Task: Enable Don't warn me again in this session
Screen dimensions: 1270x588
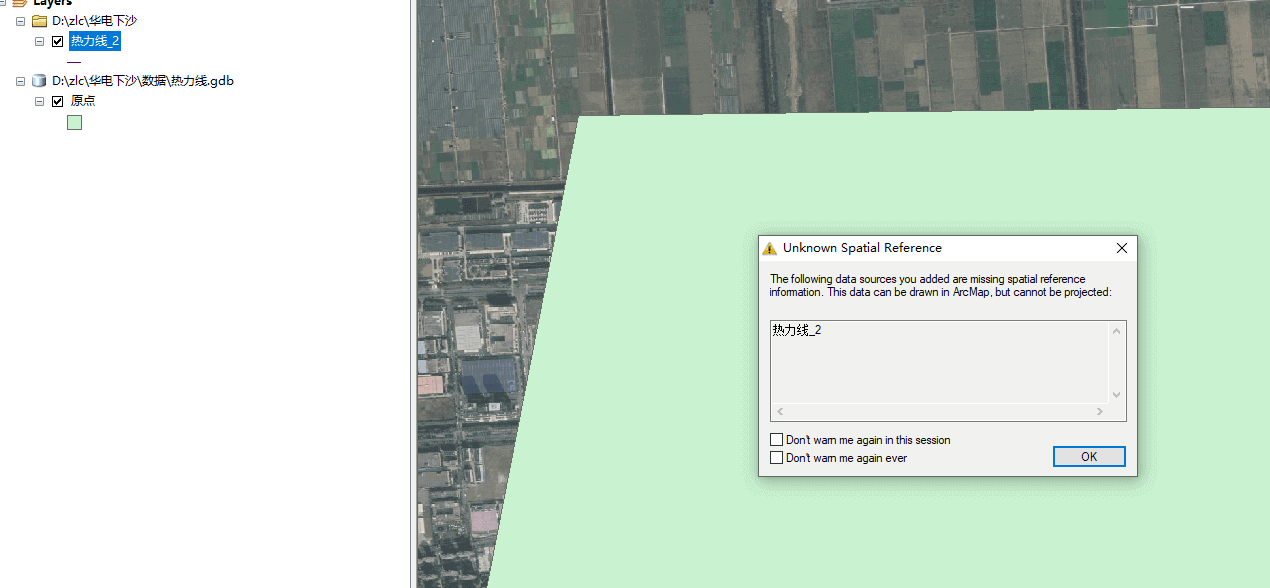Action: [x=777, y=440]
